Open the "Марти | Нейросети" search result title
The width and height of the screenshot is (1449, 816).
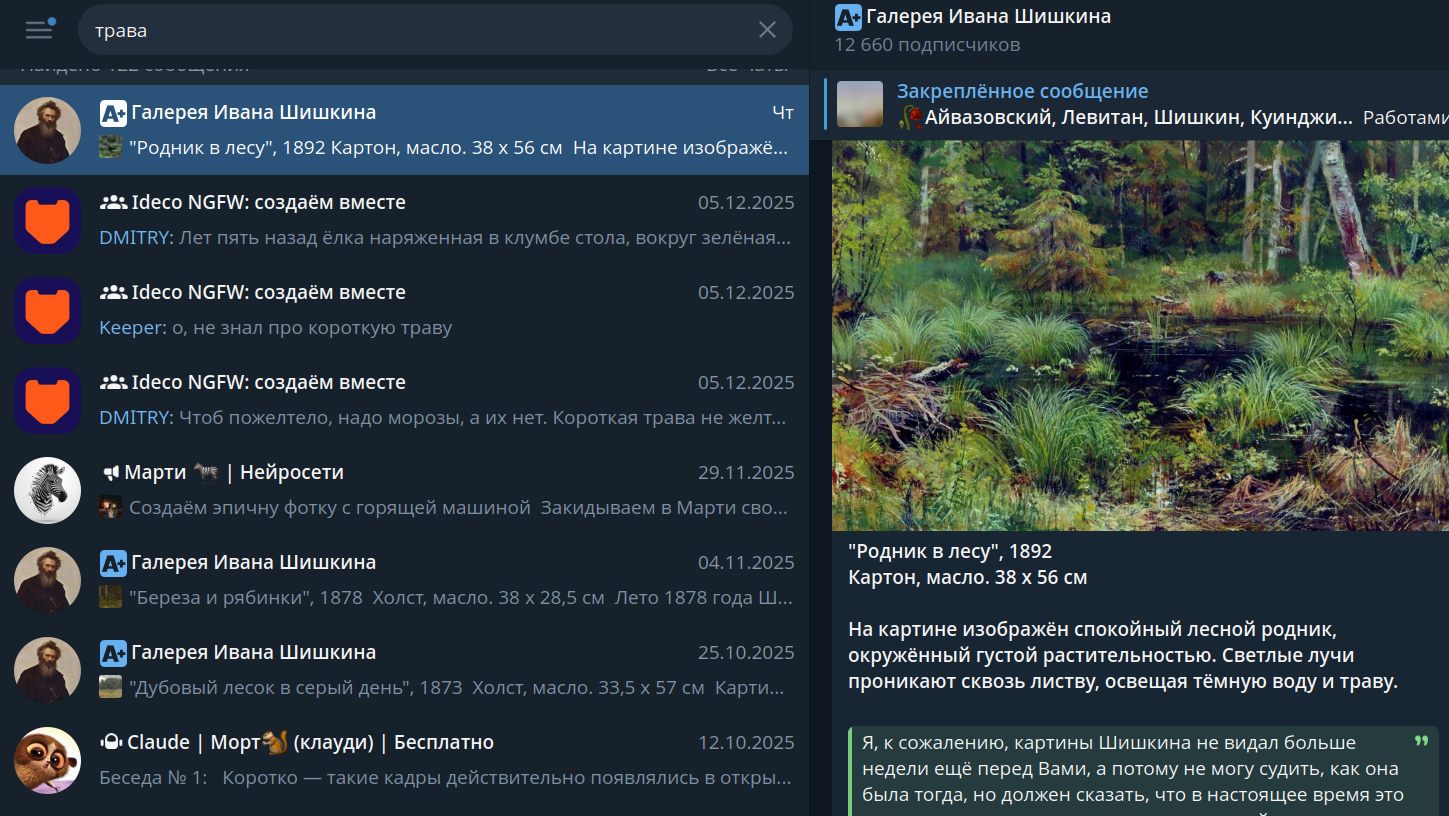click(x=234, y=473)
